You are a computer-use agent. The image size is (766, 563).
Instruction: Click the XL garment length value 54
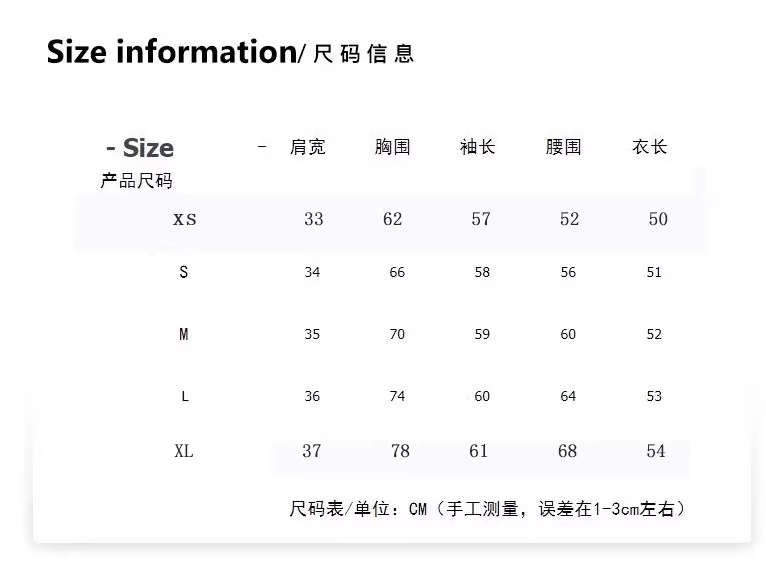click(x=655, y=451)
